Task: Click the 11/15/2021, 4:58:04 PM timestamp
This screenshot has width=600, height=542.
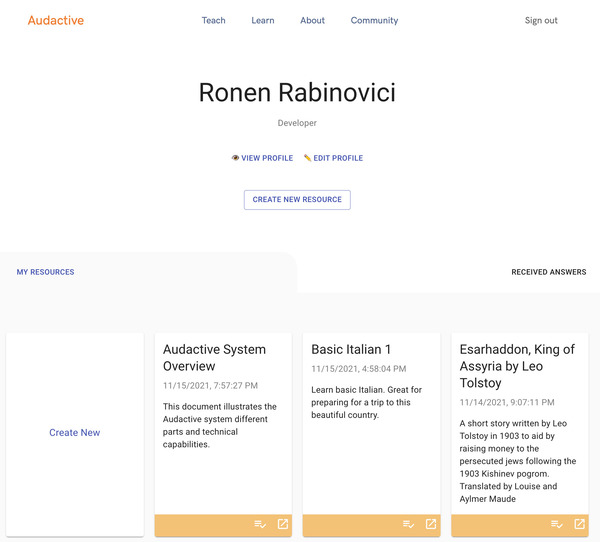Action: [x=359, y=369]
